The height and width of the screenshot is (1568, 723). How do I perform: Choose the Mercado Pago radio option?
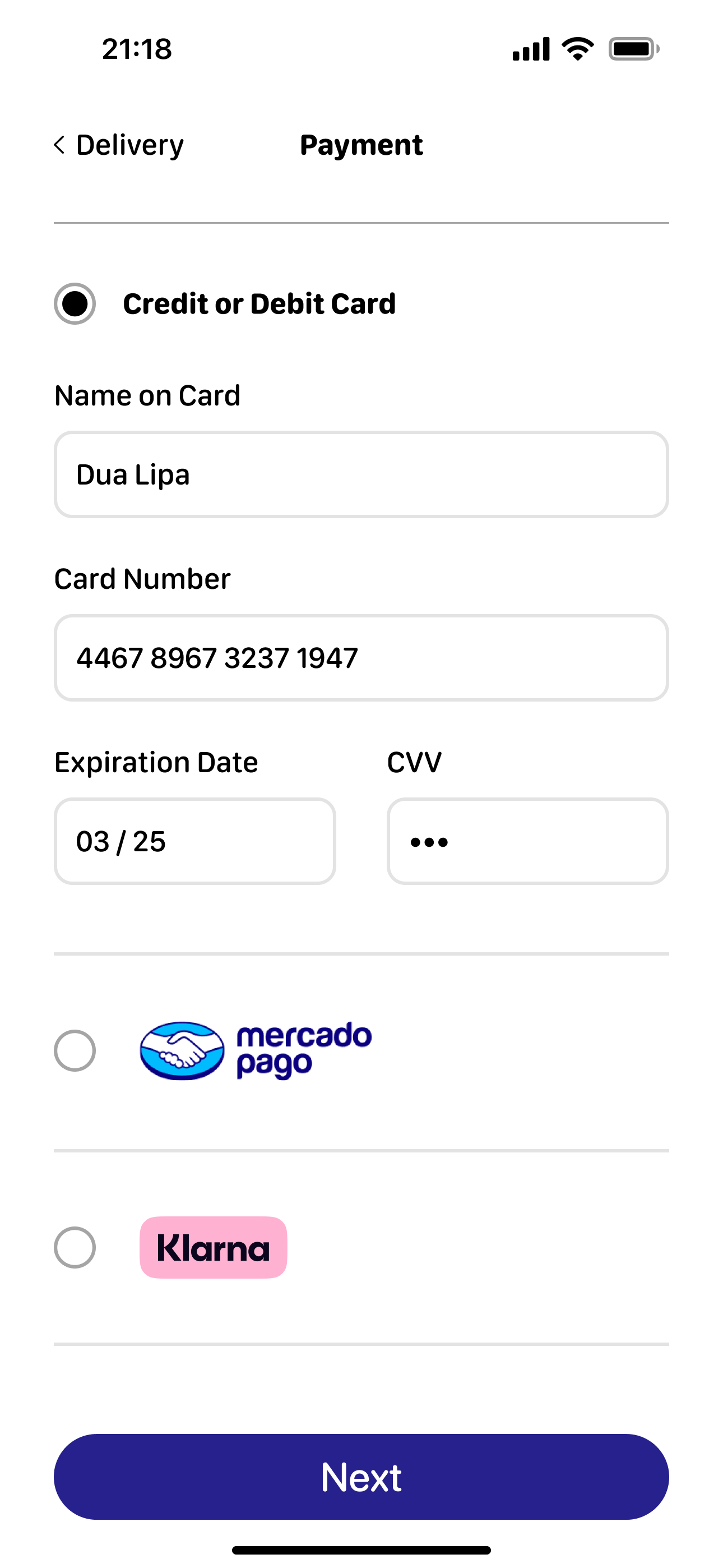[75, 1050]
